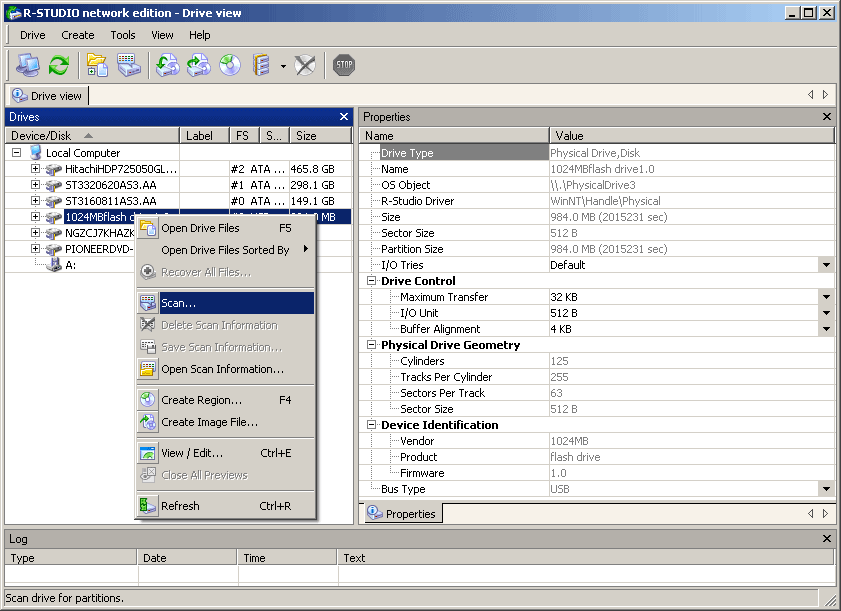Click the Open Drive Files toolbar icon
Image resolution: width=841 pixels, height=611 pixels.
click(x=97, y=65)
